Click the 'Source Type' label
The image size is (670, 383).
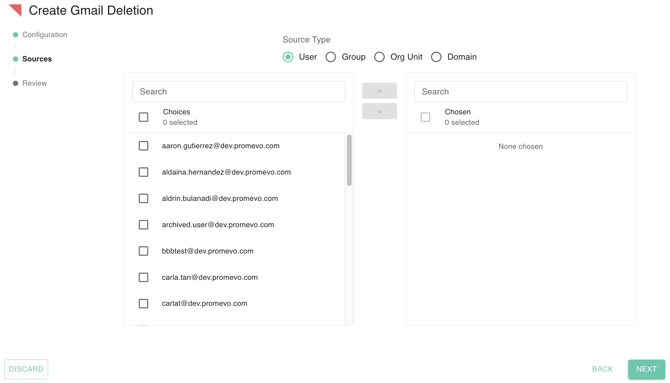coord(306,40)
